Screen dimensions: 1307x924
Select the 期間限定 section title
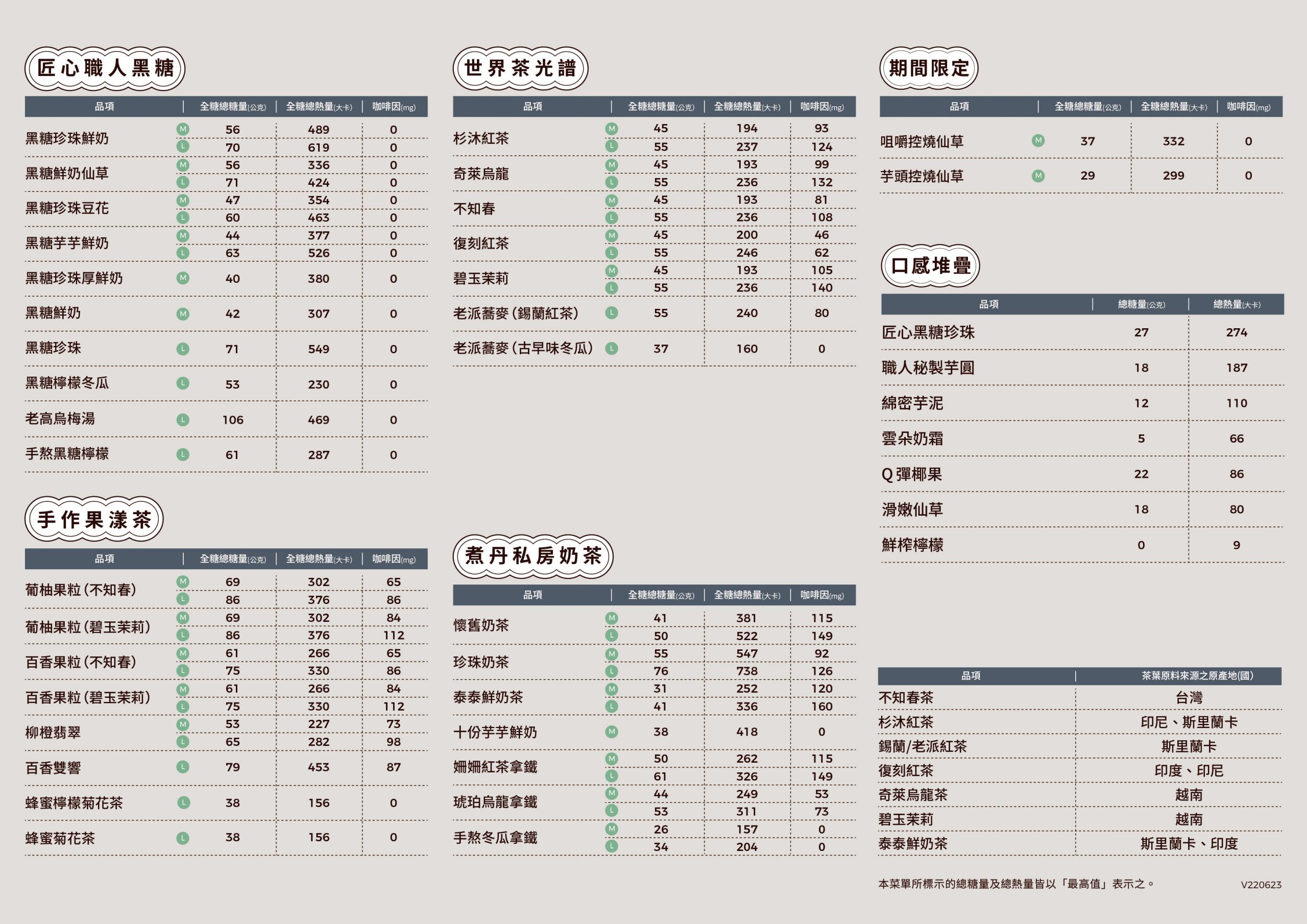coord(929,68)
